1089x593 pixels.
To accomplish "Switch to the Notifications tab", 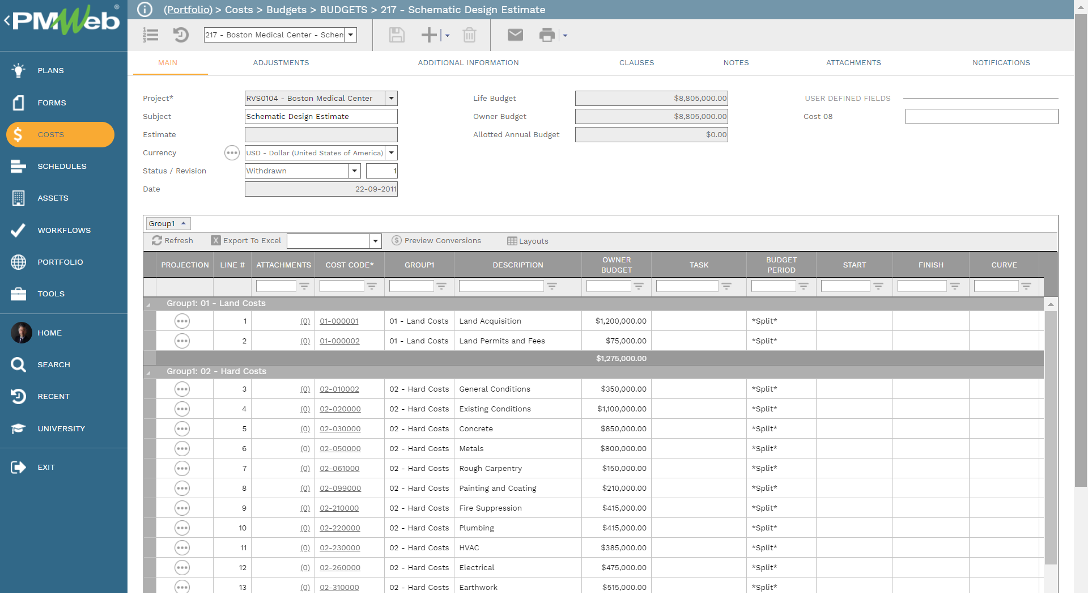I will (x=1001, y=62).
